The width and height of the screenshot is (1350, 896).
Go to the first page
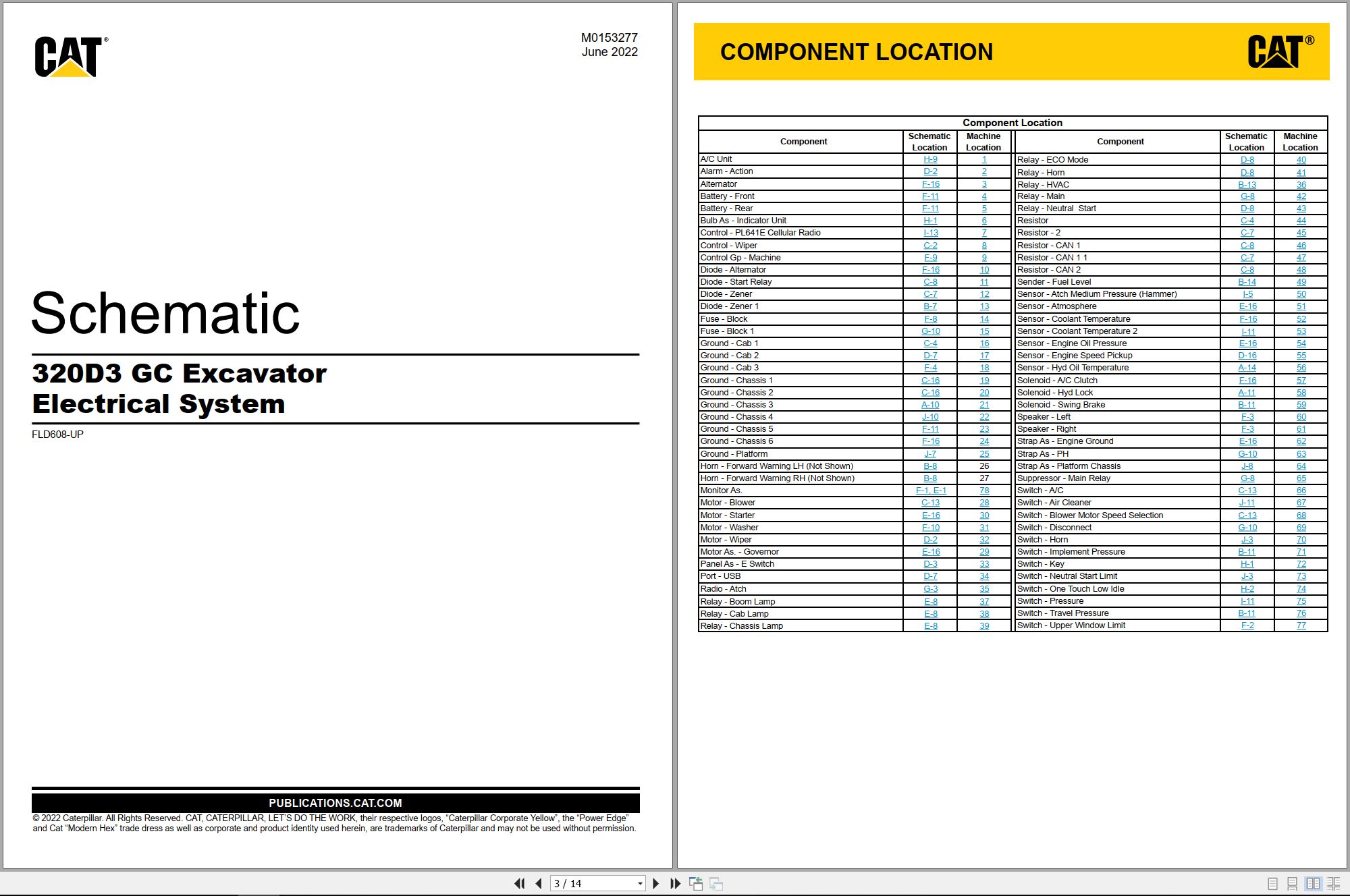point(519,883)
